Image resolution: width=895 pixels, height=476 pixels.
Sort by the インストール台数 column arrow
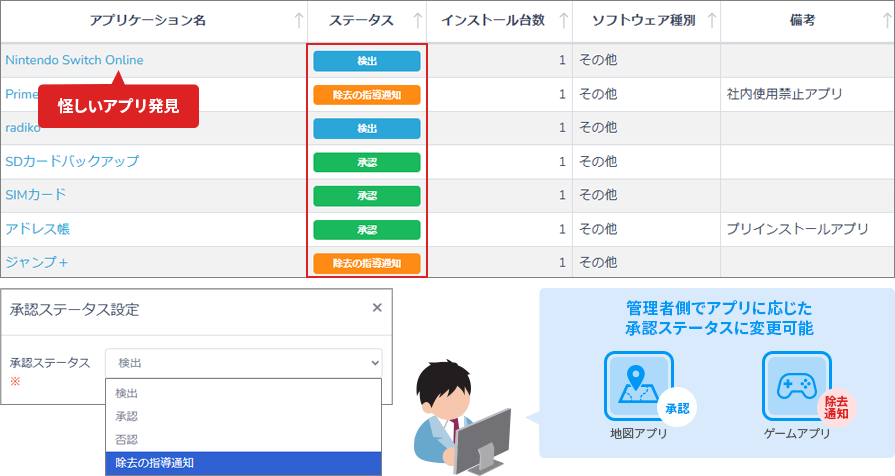point(564,21)
